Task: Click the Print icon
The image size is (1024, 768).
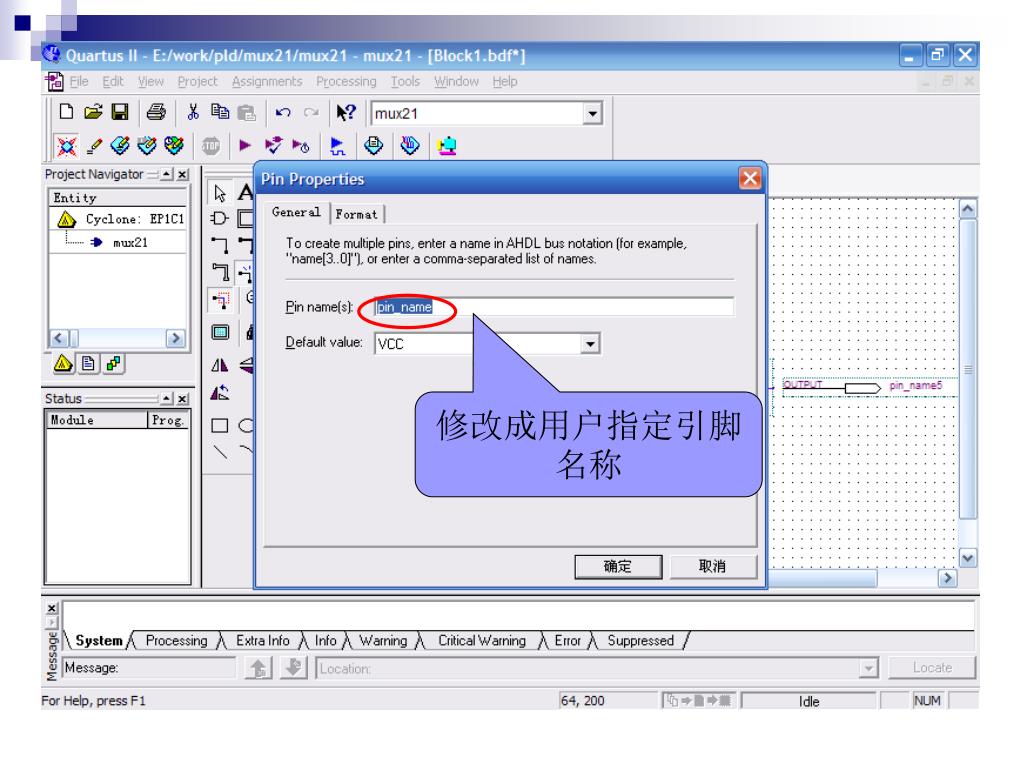Action: tap(156, 112)
